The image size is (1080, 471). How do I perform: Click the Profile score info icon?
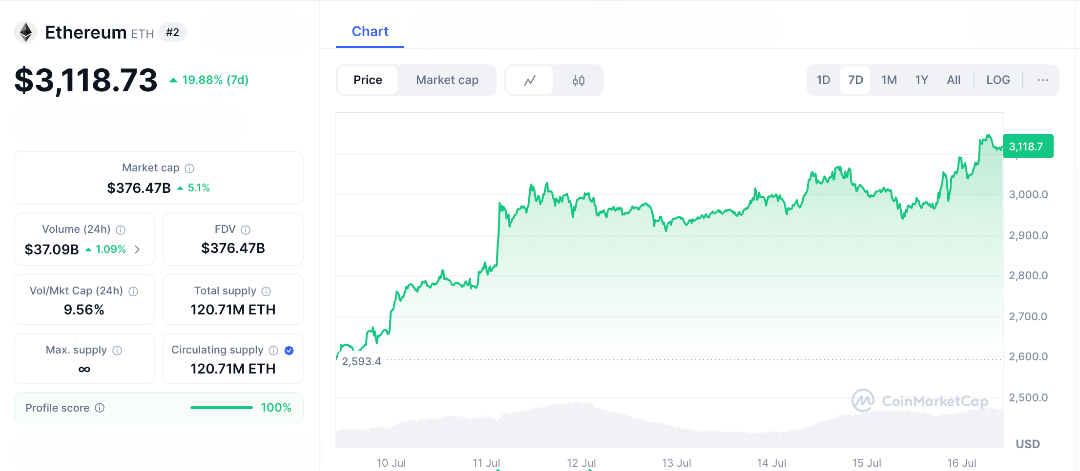coord(100,408)
